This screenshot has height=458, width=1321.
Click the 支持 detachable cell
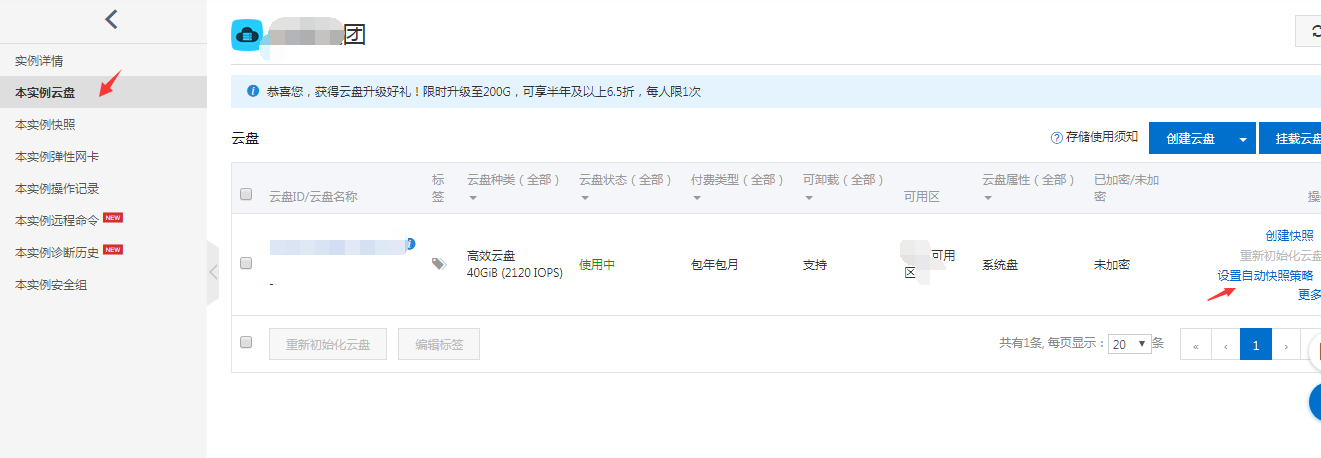tap(815, 265)
